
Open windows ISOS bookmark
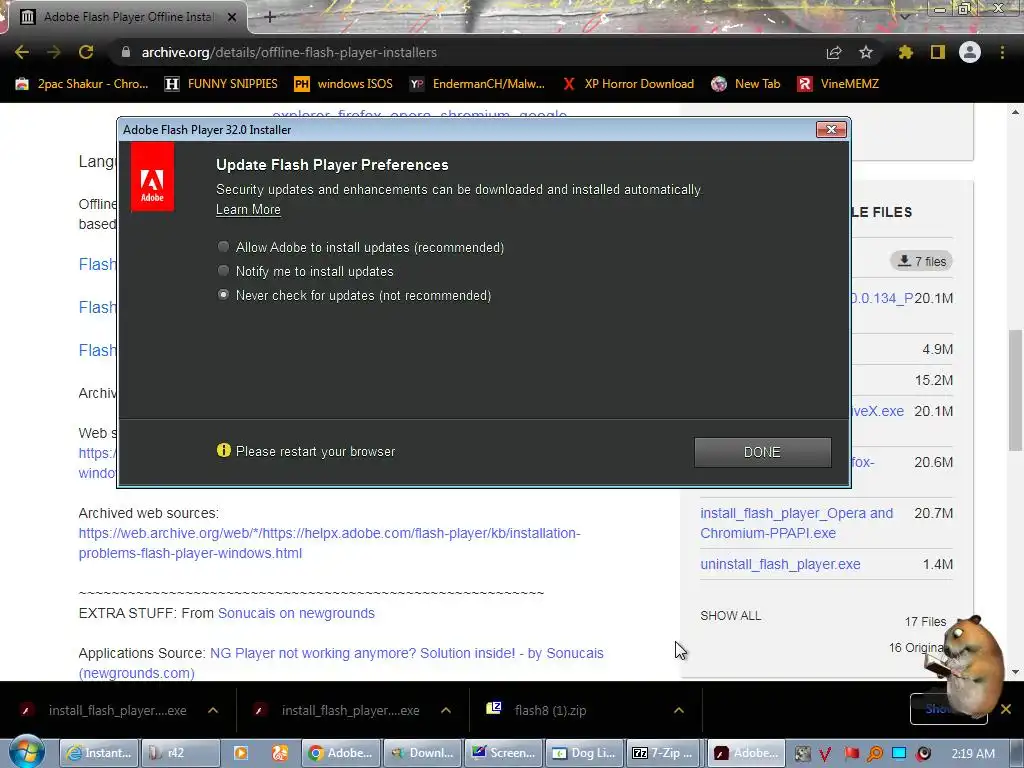(344, 84)
